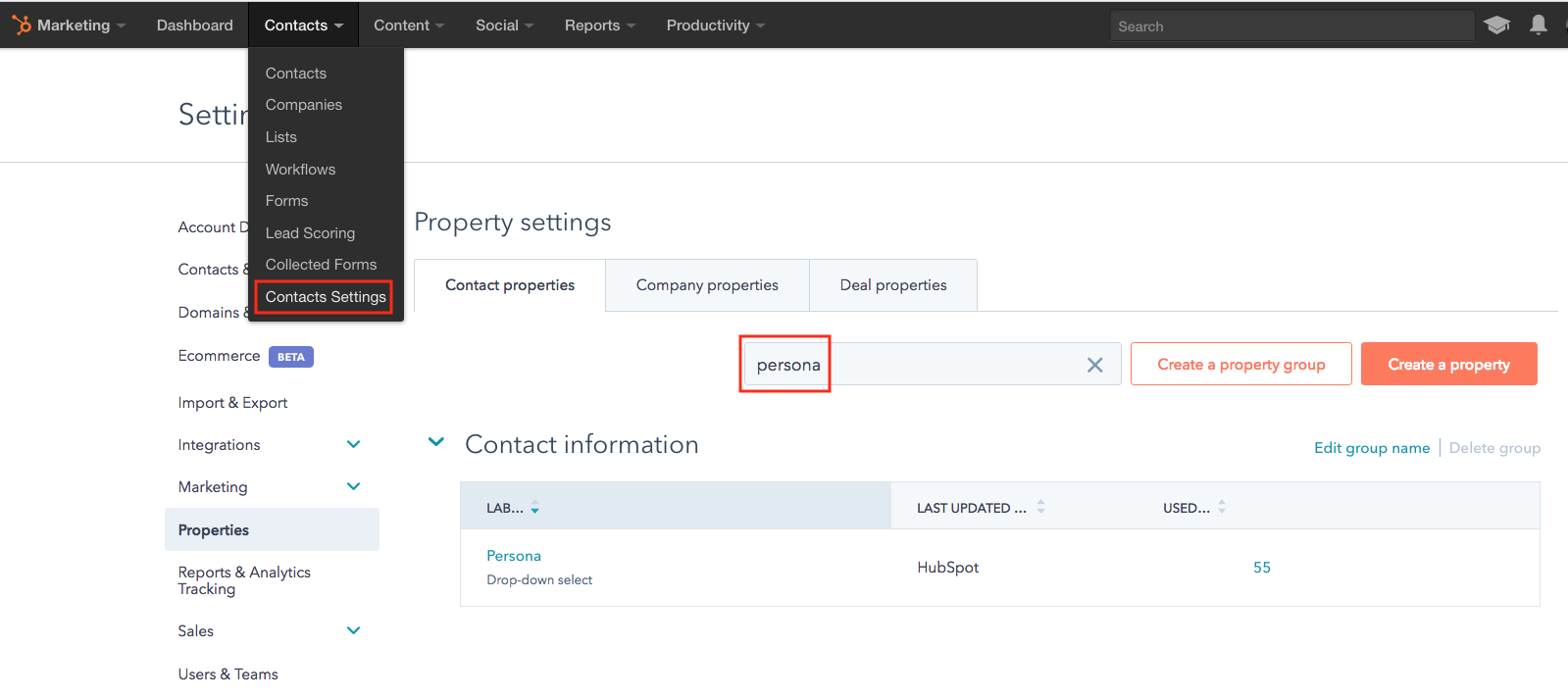Open the Reports dropdown in top nav

point(599,25)
